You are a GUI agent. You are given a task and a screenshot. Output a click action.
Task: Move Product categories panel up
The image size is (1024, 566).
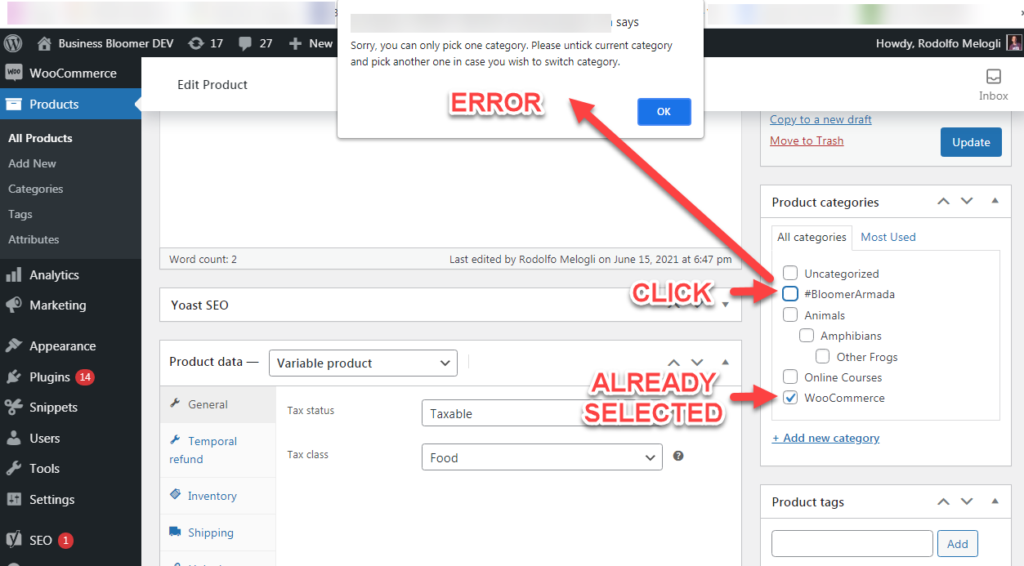(944, 202)
